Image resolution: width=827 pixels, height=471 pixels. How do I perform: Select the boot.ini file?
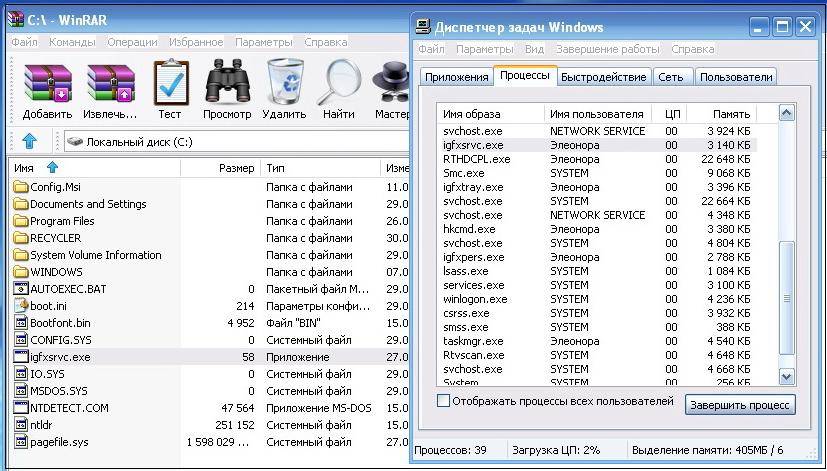click(x=41, y=306)
